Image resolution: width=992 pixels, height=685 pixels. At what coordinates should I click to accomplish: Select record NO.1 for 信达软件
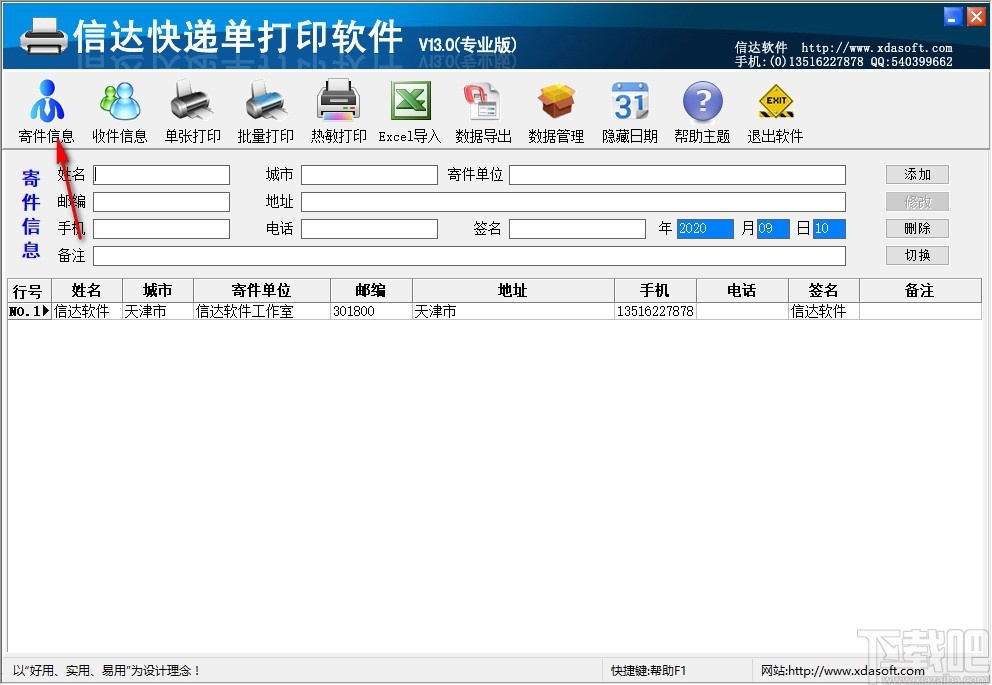[85, 311]
